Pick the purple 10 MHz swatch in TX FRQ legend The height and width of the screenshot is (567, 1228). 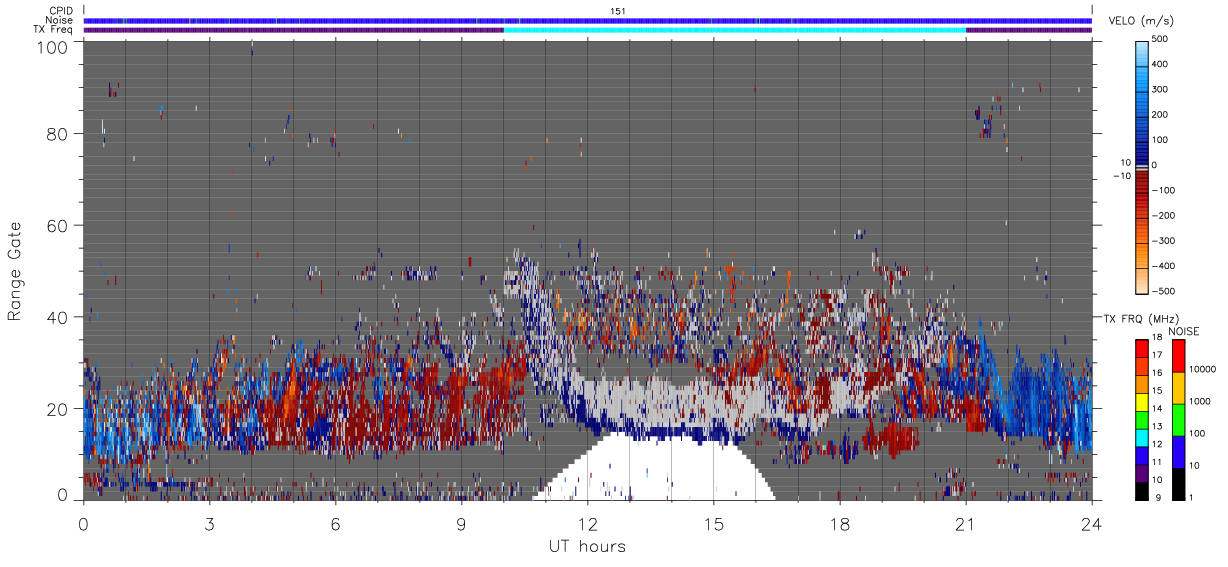(x=1142, y=475)
